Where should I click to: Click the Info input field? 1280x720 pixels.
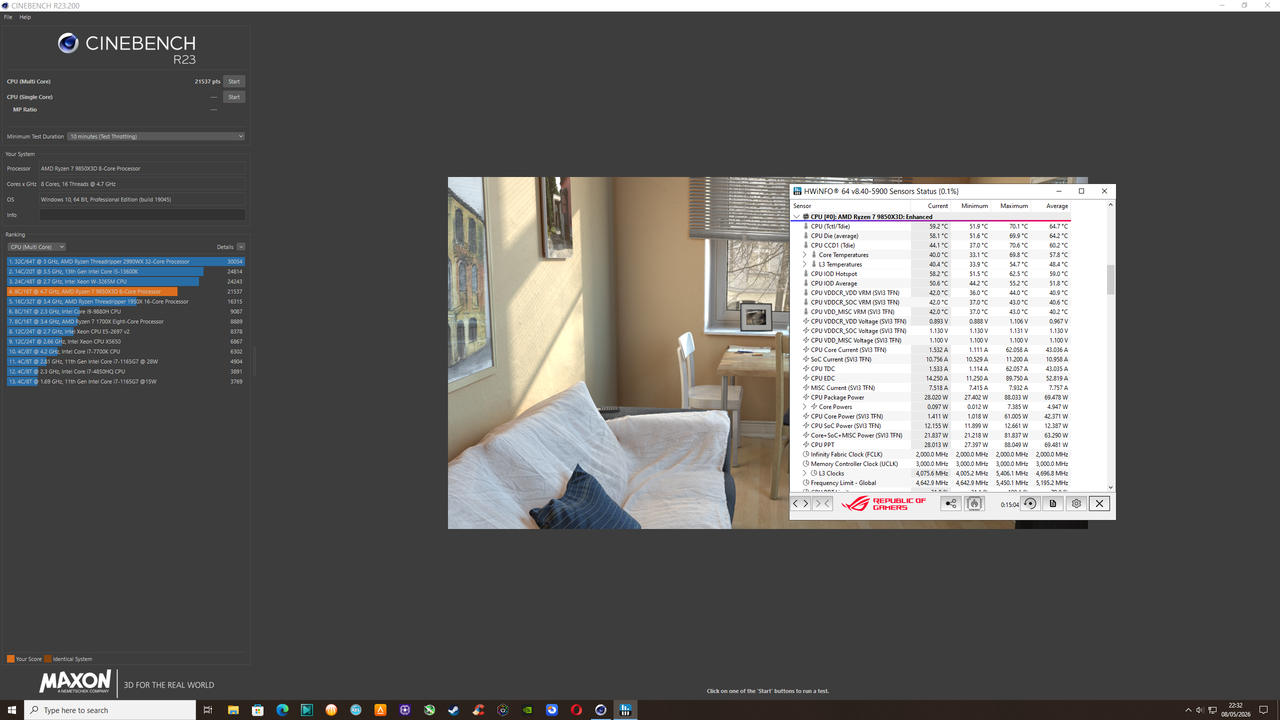(x=142, y=215)
